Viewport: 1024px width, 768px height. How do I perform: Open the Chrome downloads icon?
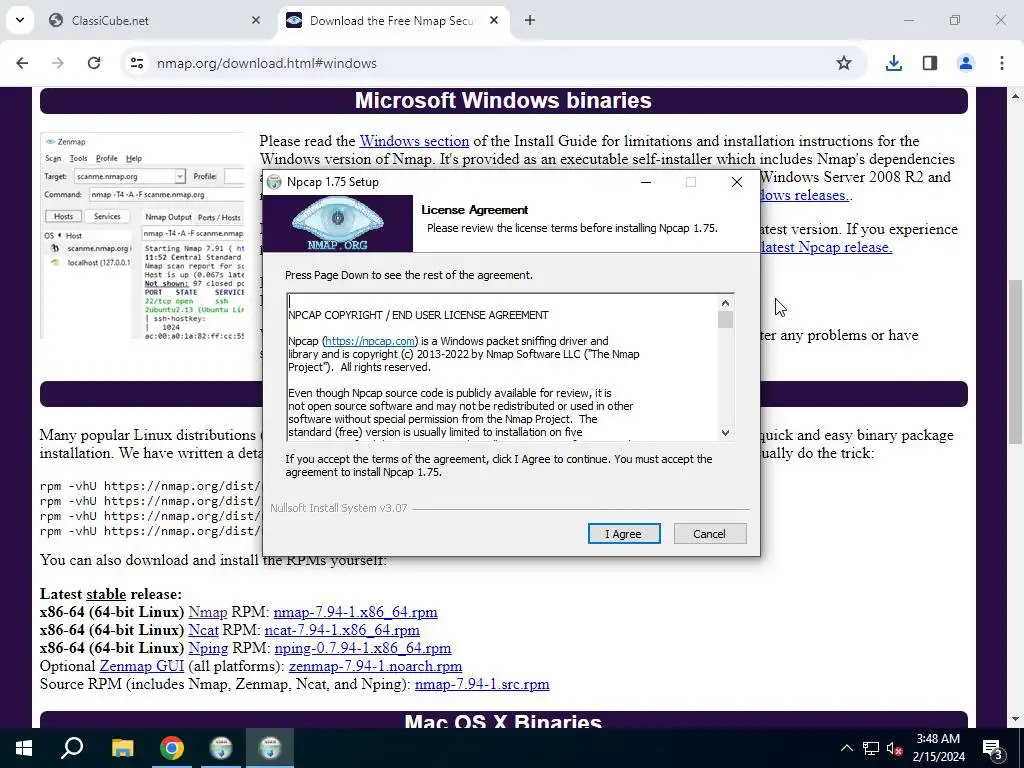tap(893, 63)
